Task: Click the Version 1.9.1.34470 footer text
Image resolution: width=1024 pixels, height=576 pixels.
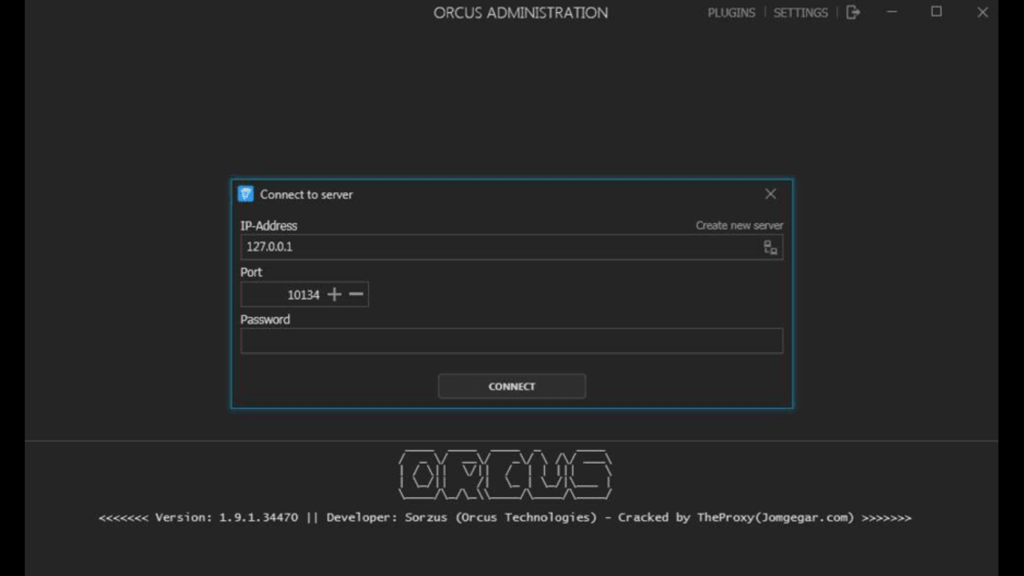Action: [226, 517]
